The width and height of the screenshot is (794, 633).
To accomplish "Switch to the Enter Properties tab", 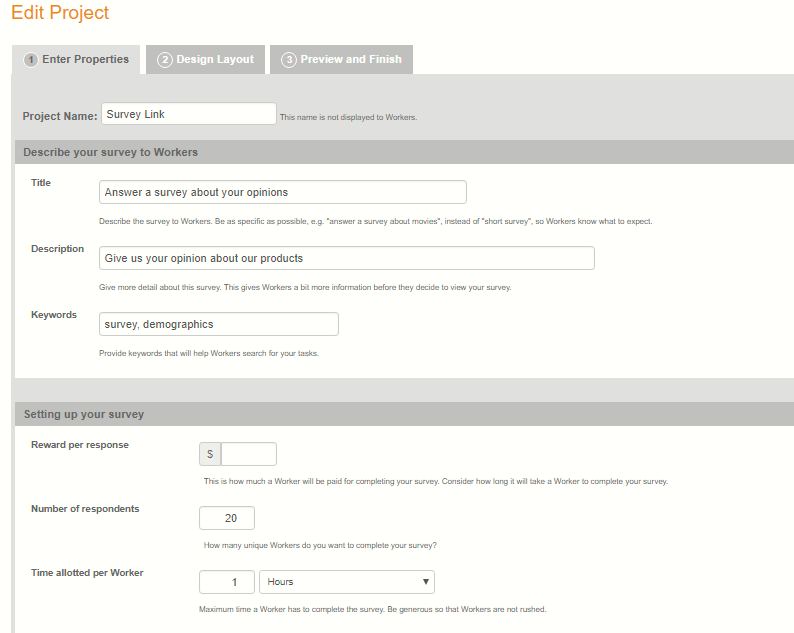I will (76, 60).
